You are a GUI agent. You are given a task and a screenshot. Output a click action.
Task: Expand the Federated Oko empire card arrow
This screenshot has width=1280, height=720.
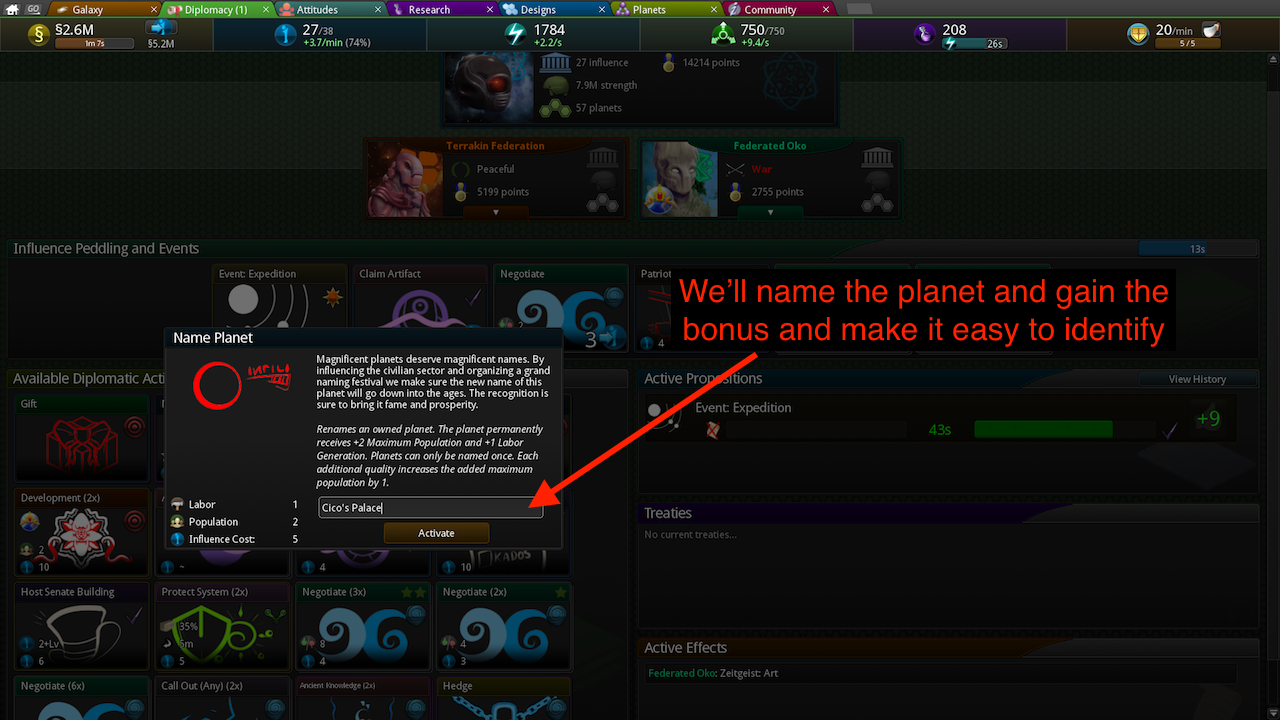pos(770,212)
